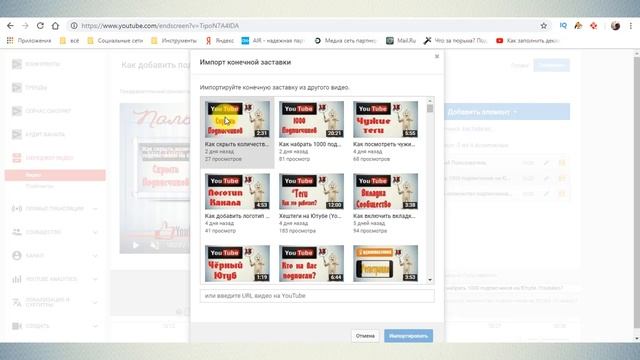640x360 pixels.
Task: Open the Chrome three-dot menu
Action: tap(631, 26)
